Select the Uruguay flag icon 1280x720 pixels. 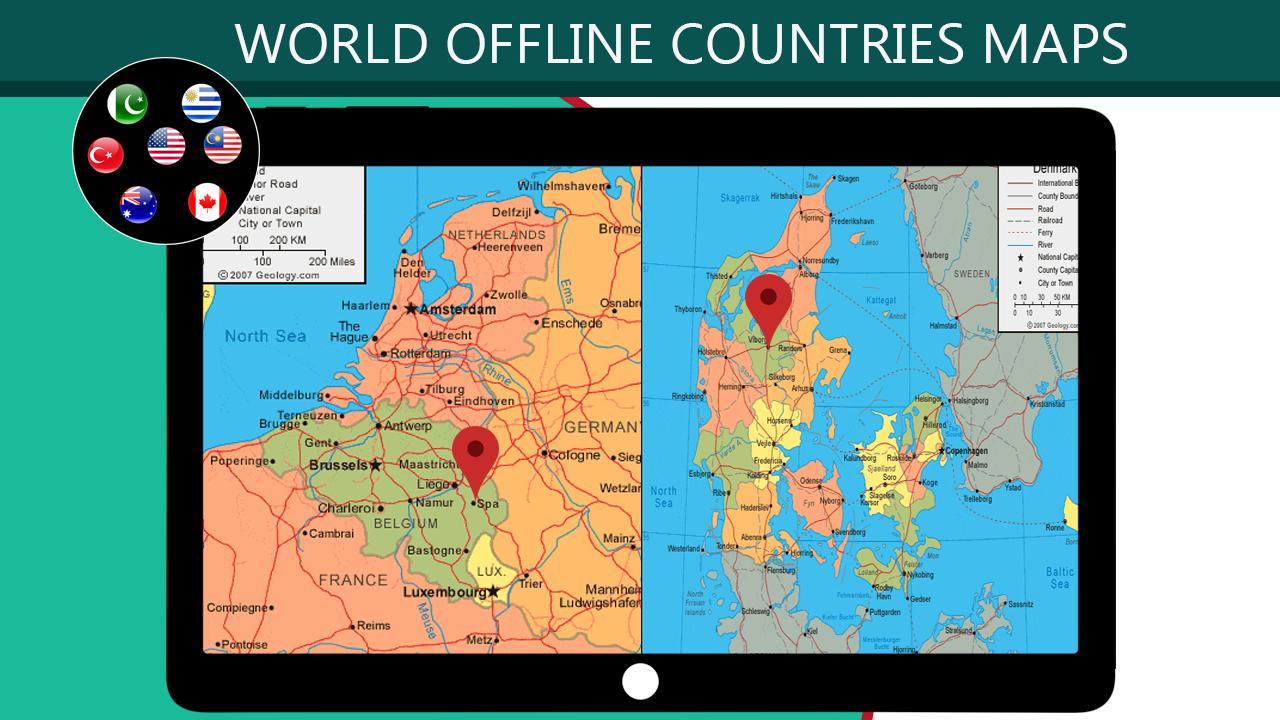click(201, 104)
